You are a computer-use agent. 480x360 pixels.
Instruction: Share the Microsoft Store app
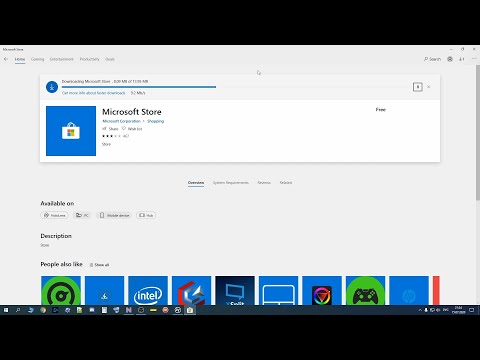pos(110,129)
